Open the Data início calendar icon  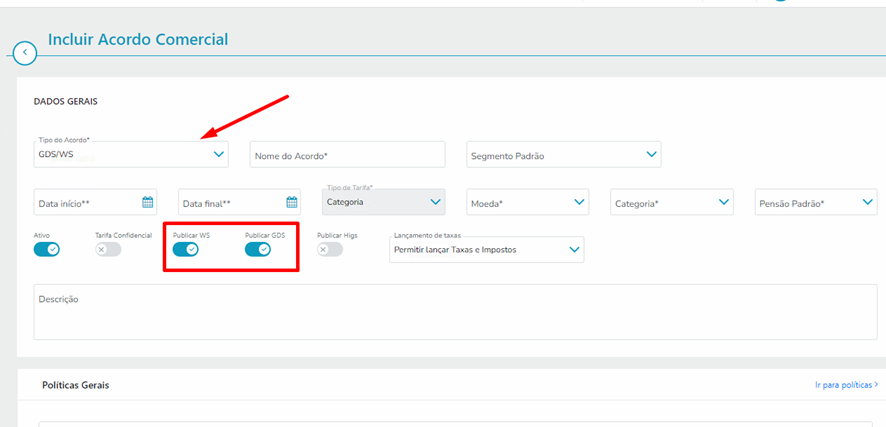coord(147,202)
